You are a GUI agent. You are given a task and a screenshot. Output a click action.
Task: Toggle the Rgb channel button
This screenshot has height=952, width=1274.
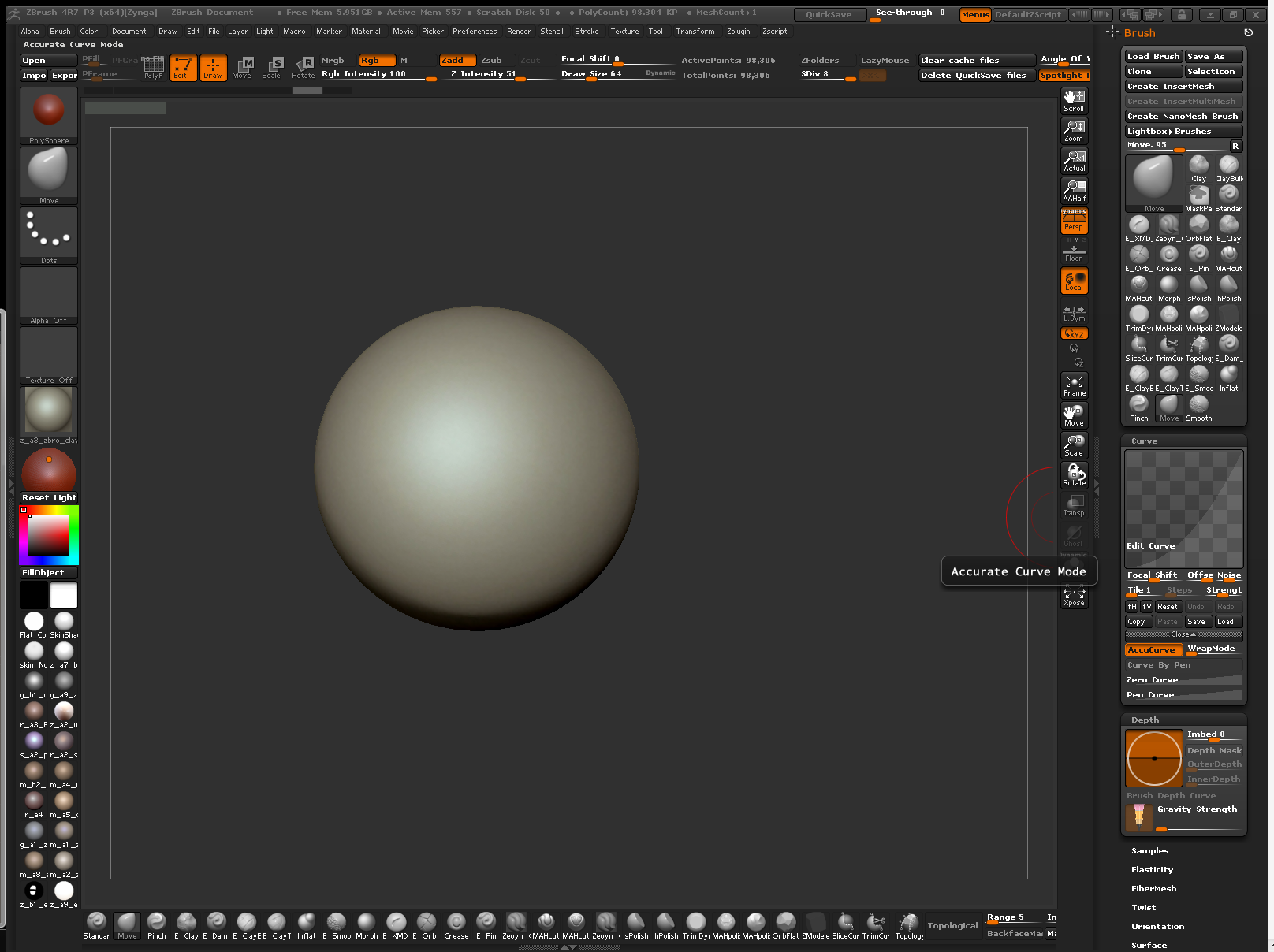coord(378,61)
